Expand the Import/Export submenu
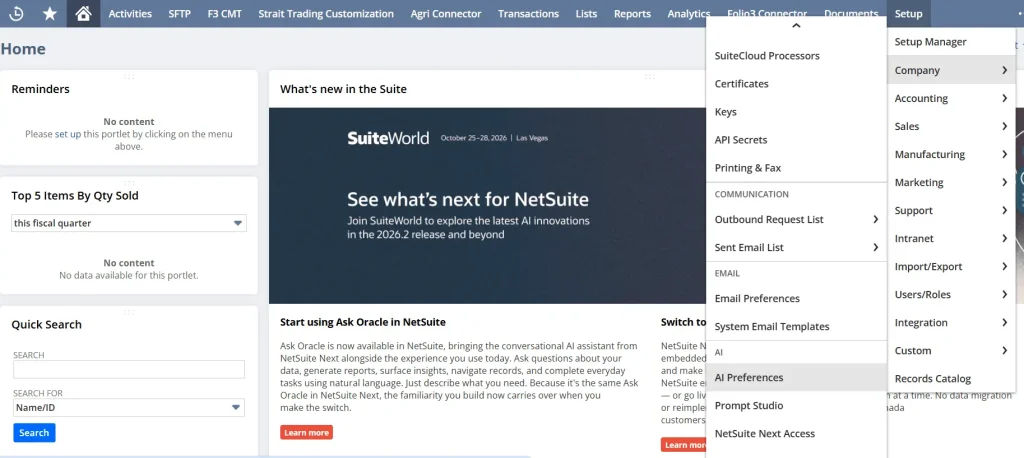 pyautogui.click(x=951, y=267)
